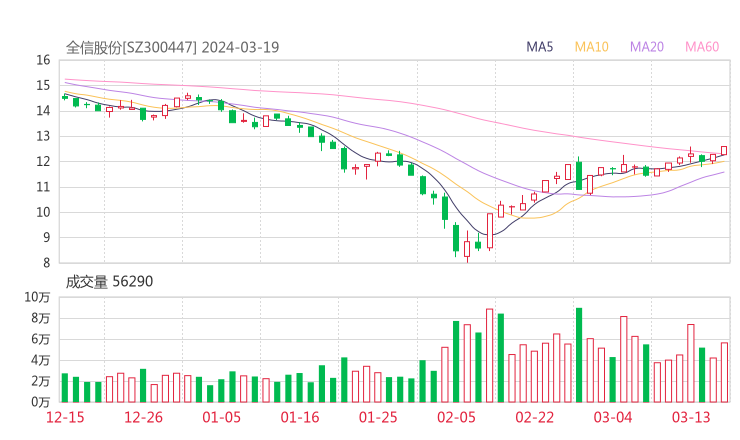
Task: Click the 03-04 date axis label
Action: [613, 417]
